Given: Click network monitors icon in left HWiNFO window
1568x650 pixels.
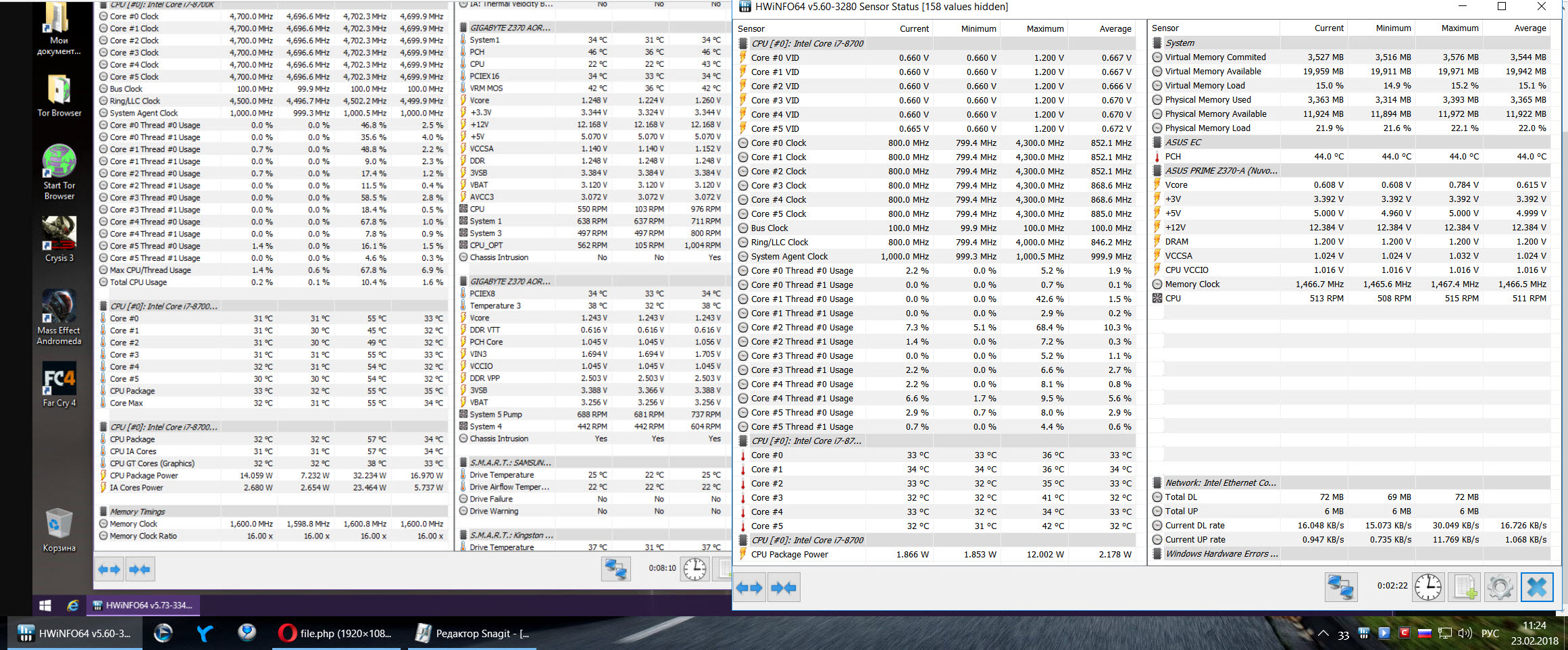Looking at the screenshot, I should coord(615,569).
